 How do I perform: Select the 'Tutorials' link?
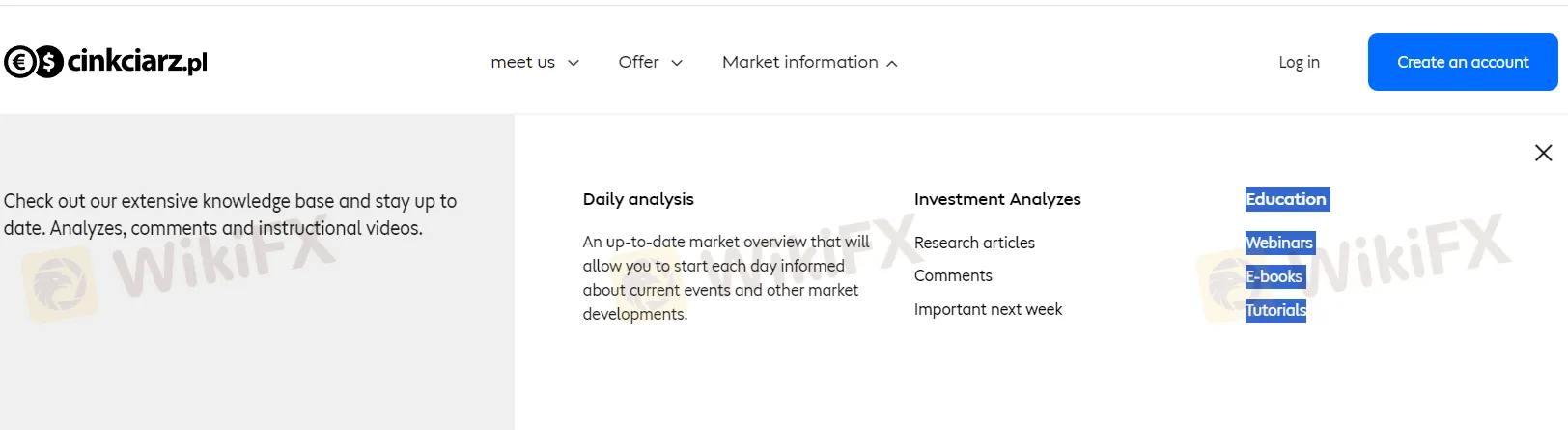pyautogui.click(x=1275, y=310)
